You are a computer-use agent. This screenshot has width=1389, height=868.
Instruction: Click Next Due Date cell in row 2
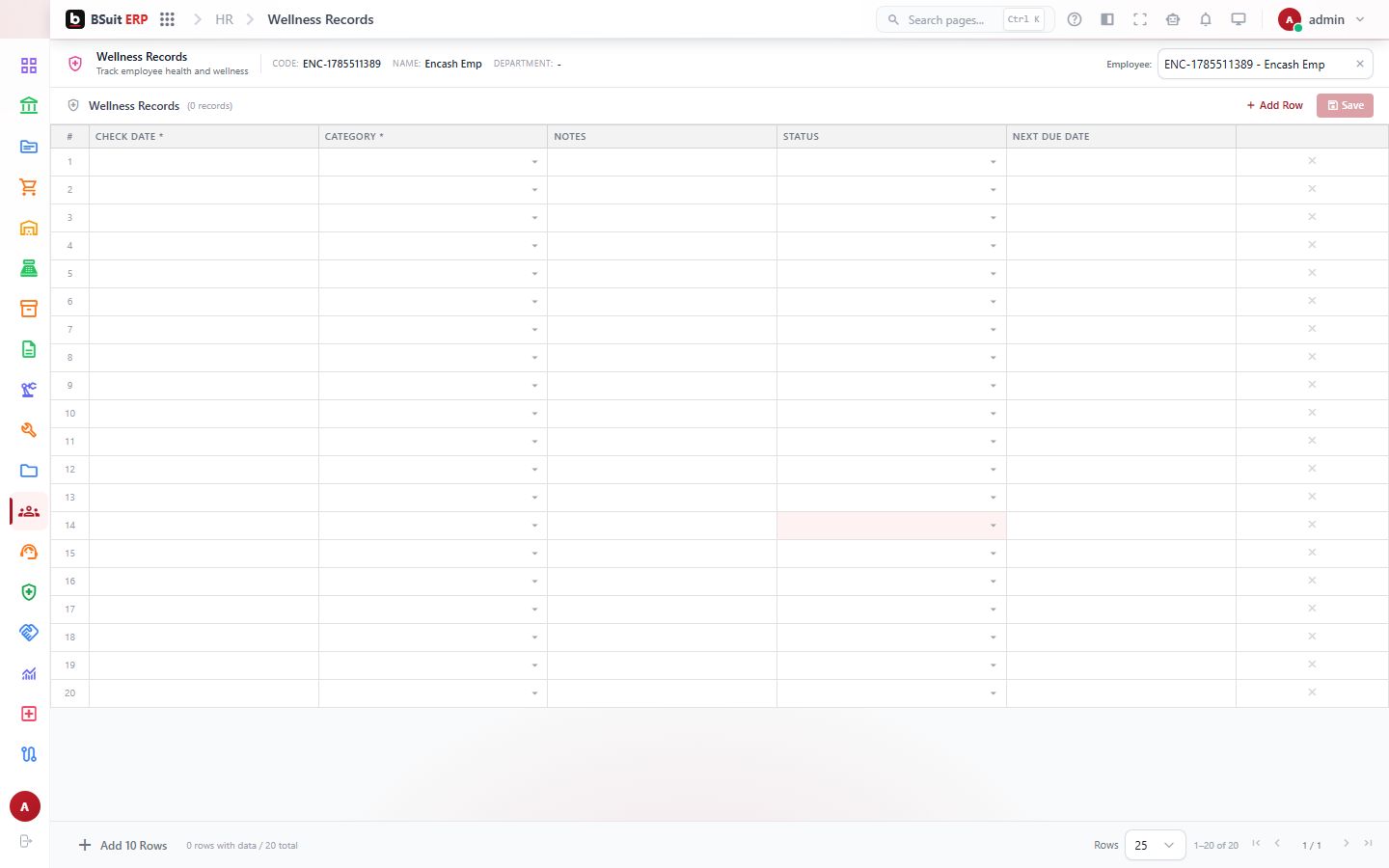[x=1121, y=190]
